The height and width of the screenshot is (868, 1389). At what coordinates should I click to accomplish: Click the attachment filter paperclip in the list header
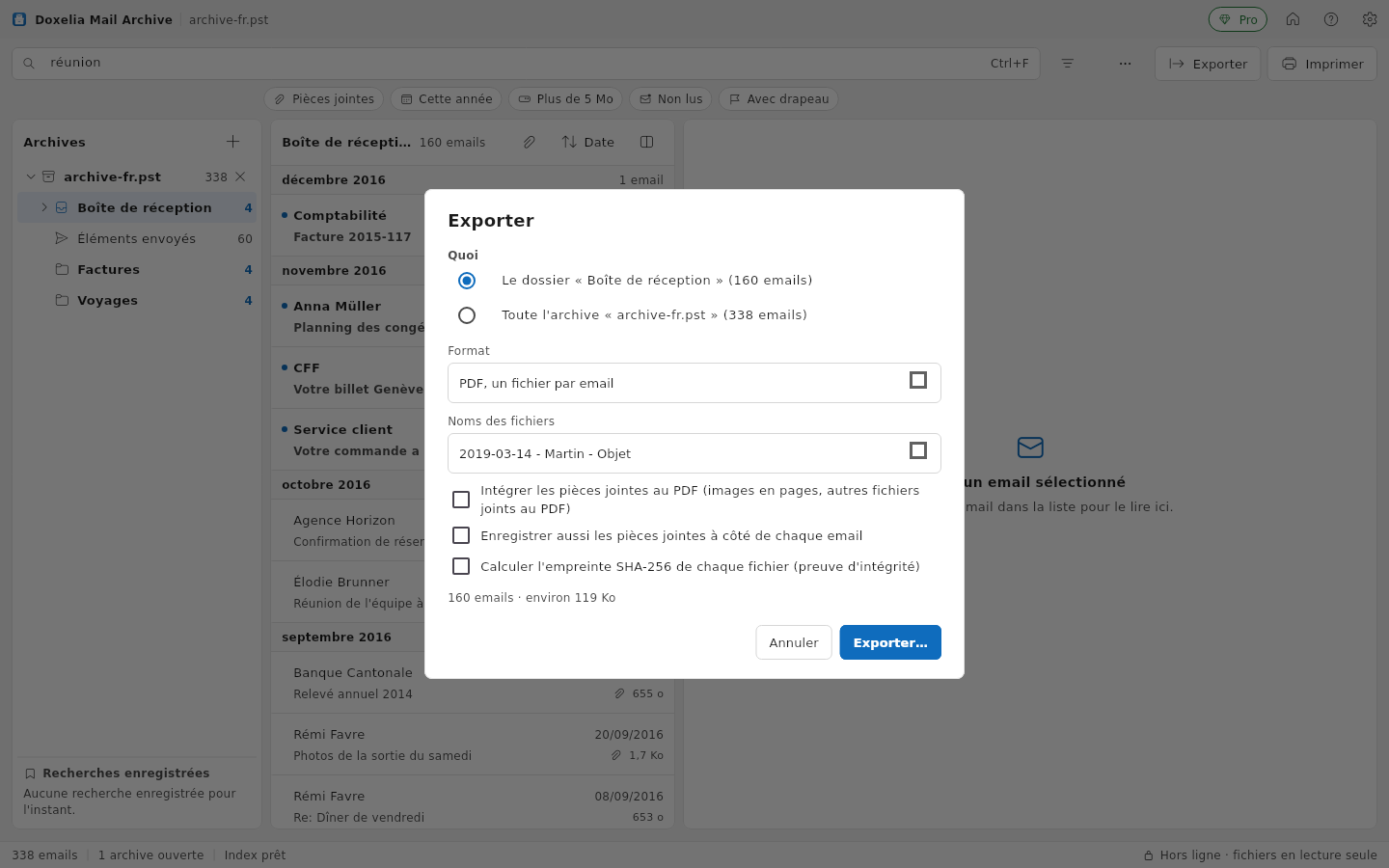(x=530, y=142)
